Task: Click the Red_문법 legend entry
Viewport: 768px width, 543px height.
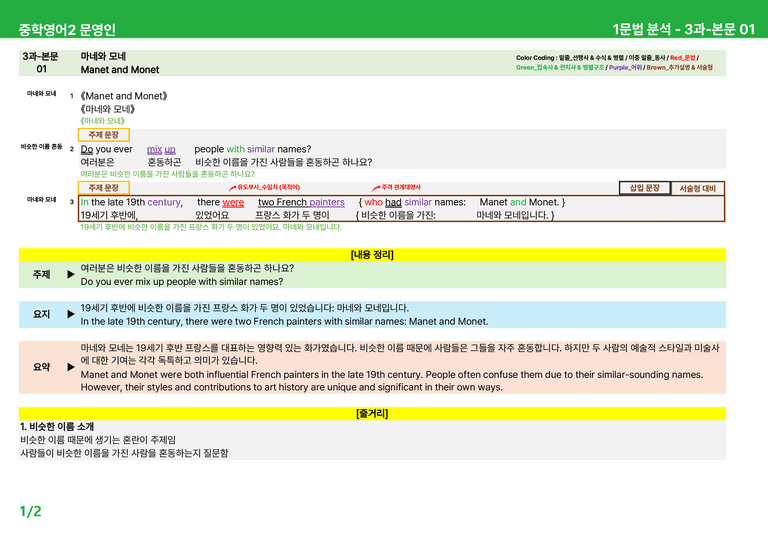Action: click(x=682, y=58)
